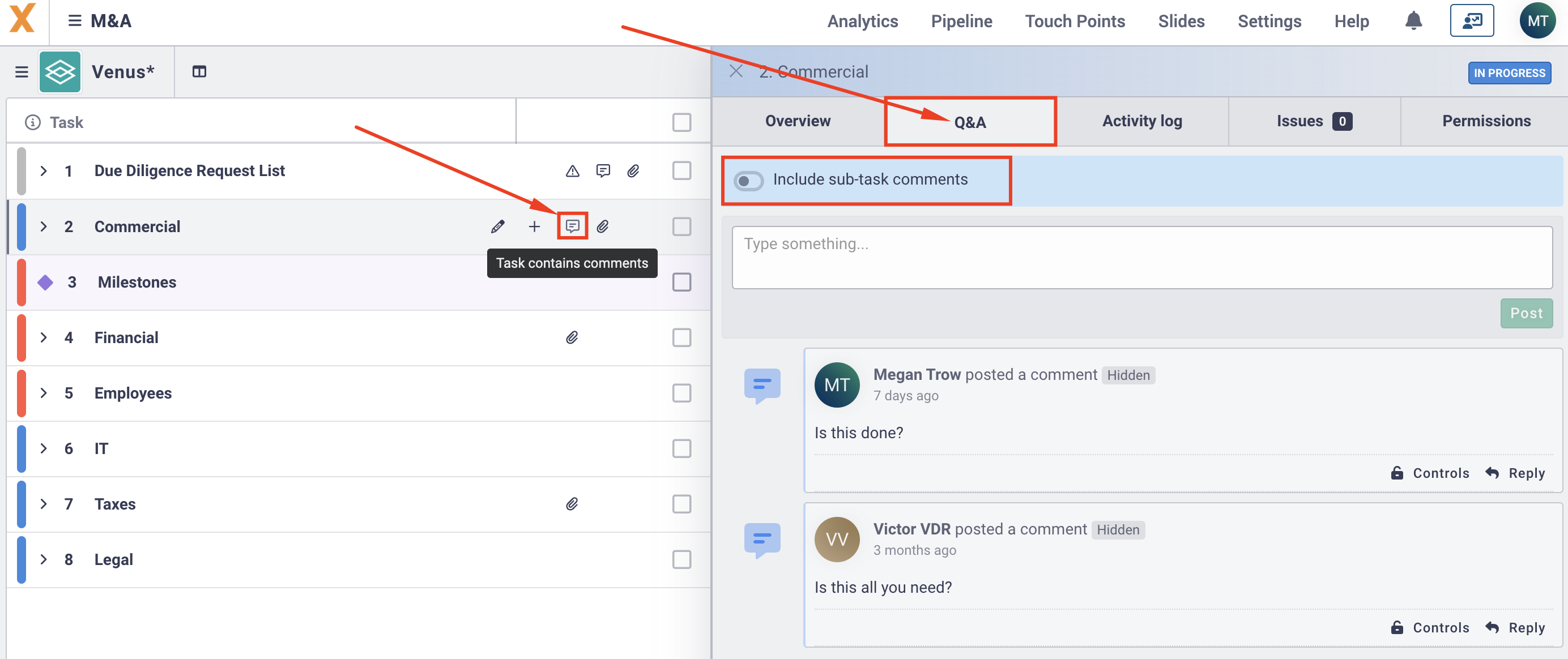The height and width of the screenshot is (659, 1568).
Task: Open Commercial task attachments paperclip
Action: click(x=603, y=226)
